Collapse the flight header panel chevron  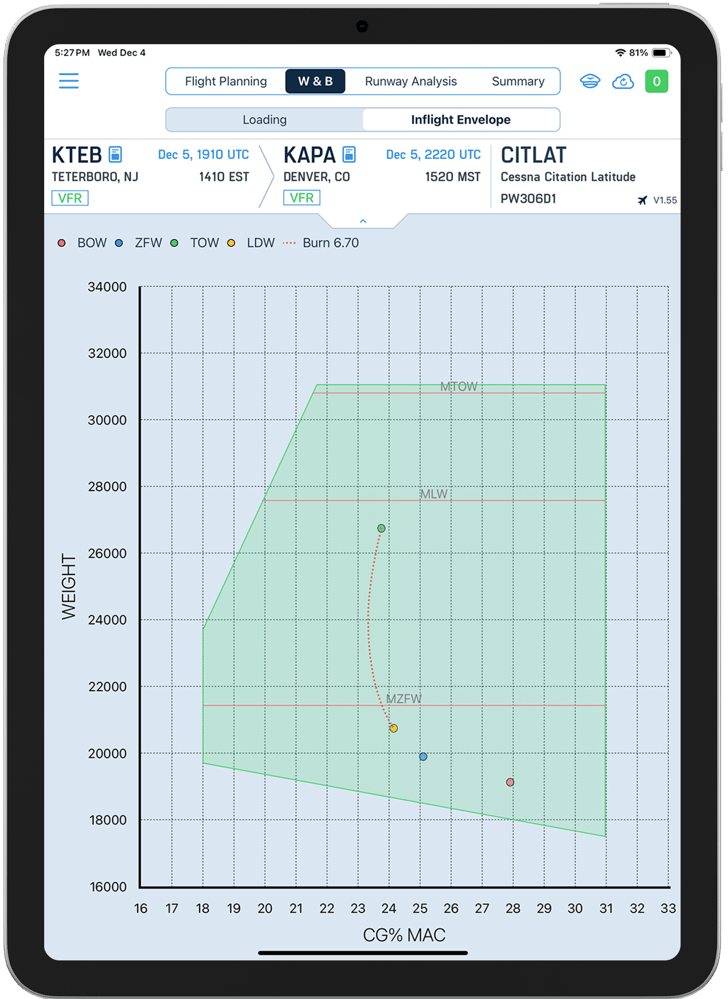click(x=363, y=221)
